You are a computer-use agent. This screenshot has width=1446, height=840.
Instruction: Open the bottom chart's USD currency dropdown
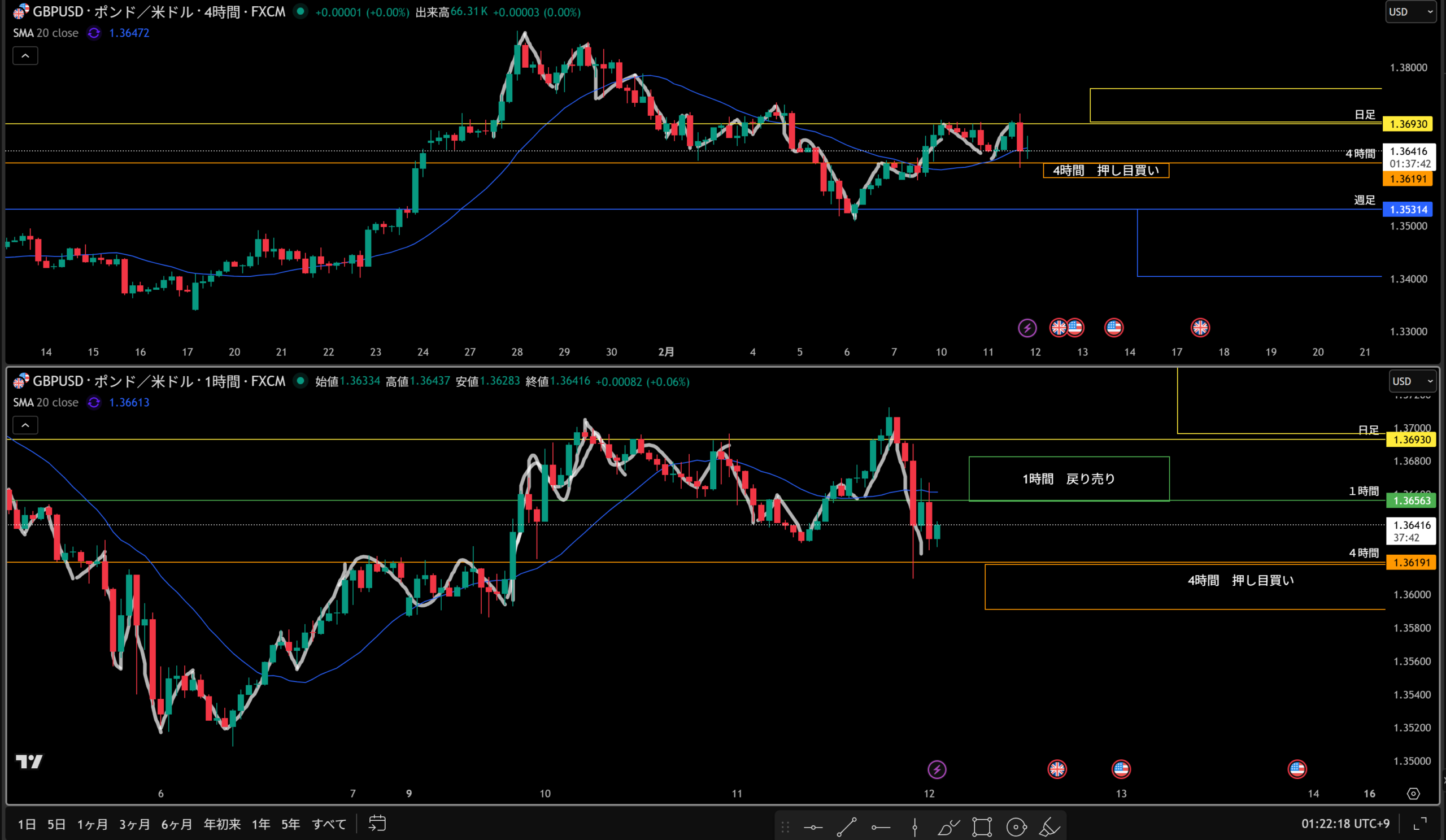coord(1413,381)
